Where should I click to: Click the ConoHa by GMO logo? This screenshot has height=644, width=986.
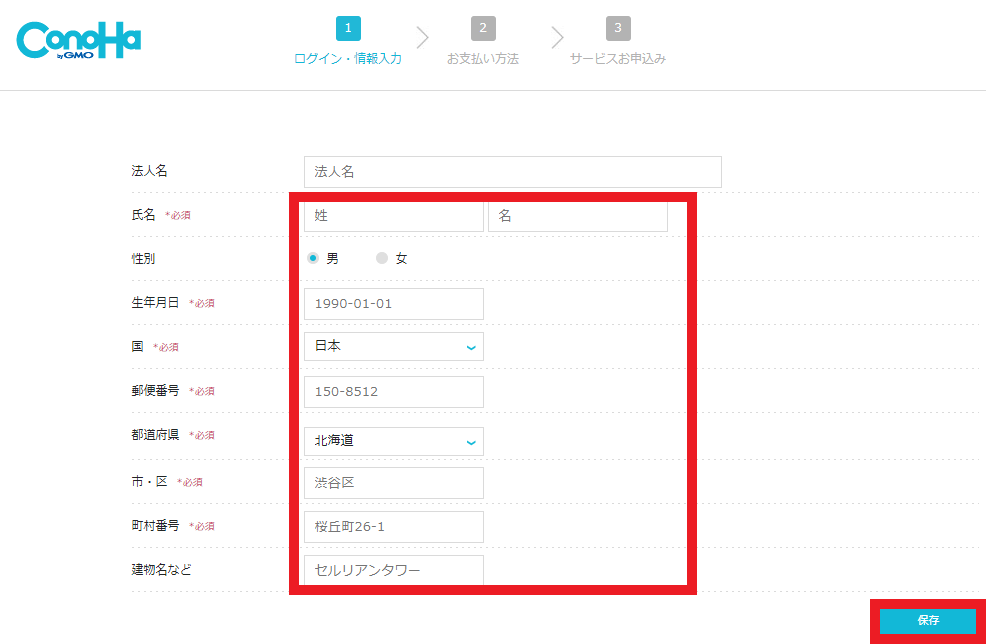(x=79, y=41)
